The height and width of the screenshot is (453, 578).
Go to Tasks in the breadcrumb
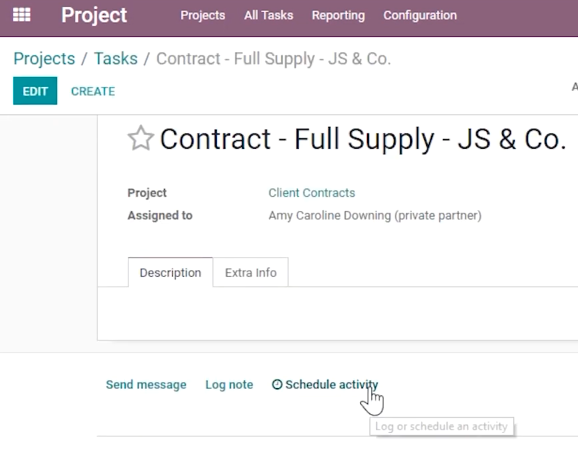(x=116, y=59)
